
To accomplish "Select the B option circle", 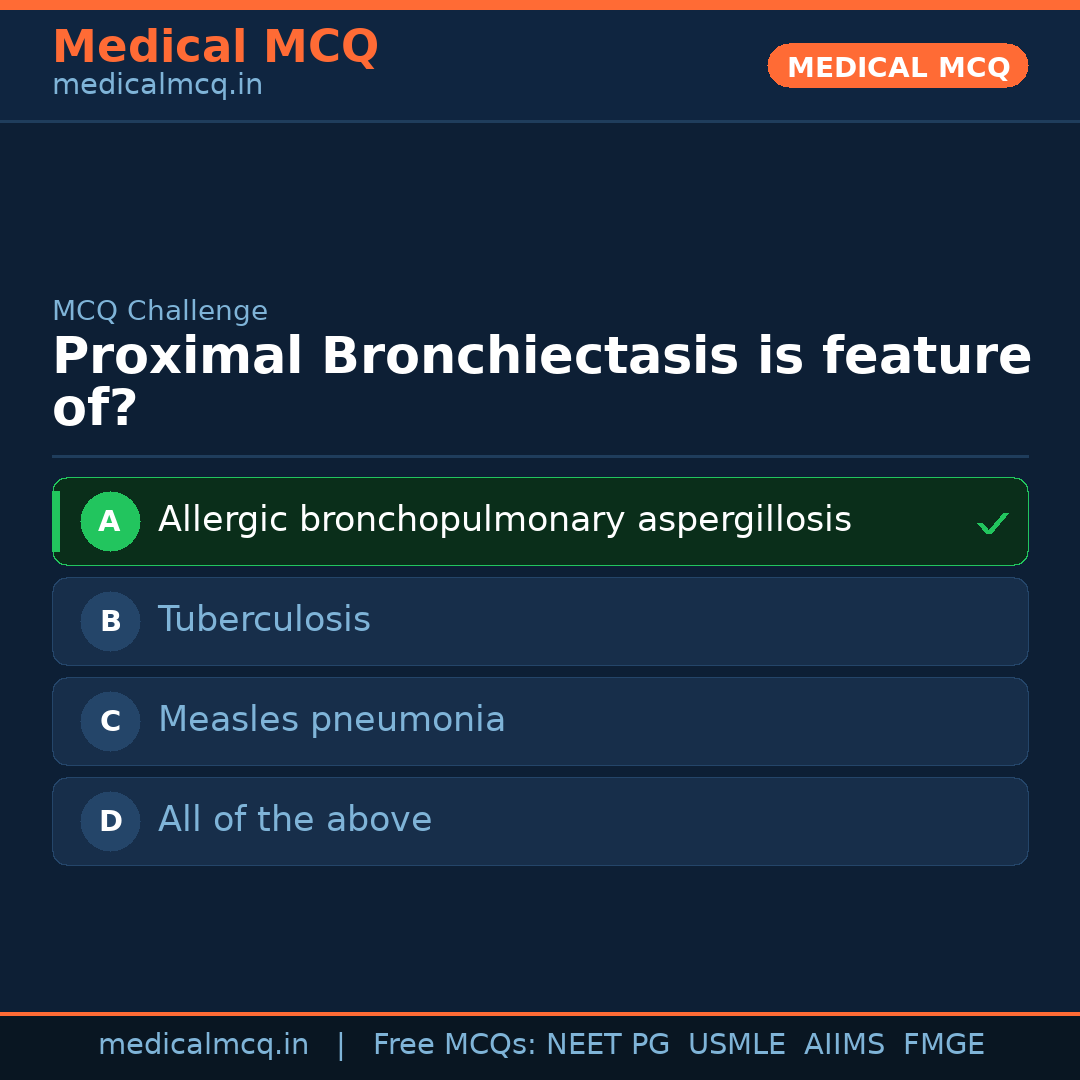I will (x=110, y=621).
